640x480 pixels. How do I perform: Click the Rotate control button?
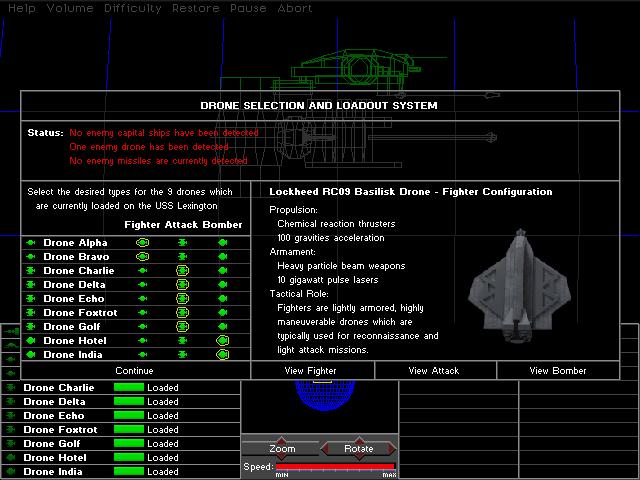(358, 449)
